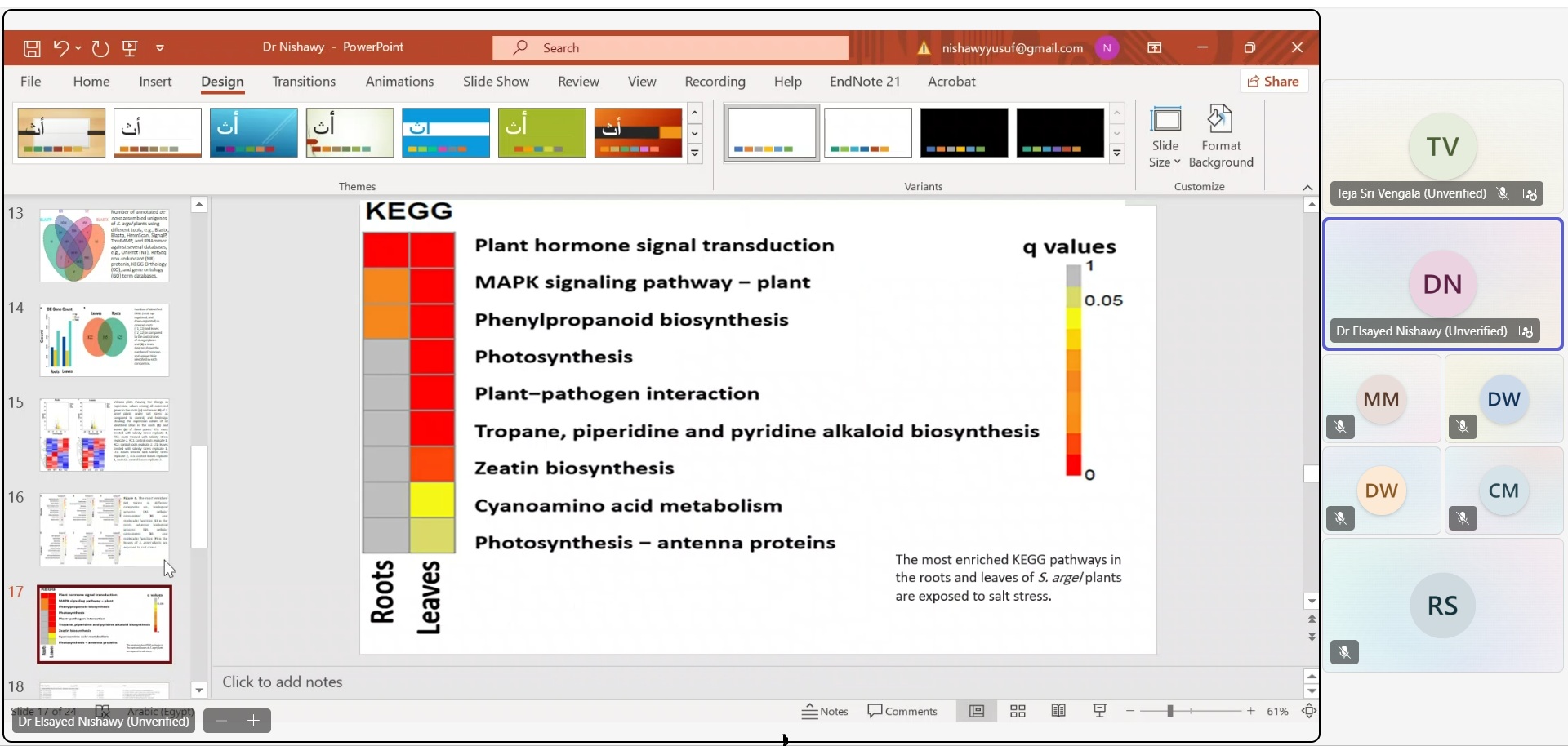1568x746 pixels.
Task: Go to previous slide double-arrow
Action: point(1312,619)
